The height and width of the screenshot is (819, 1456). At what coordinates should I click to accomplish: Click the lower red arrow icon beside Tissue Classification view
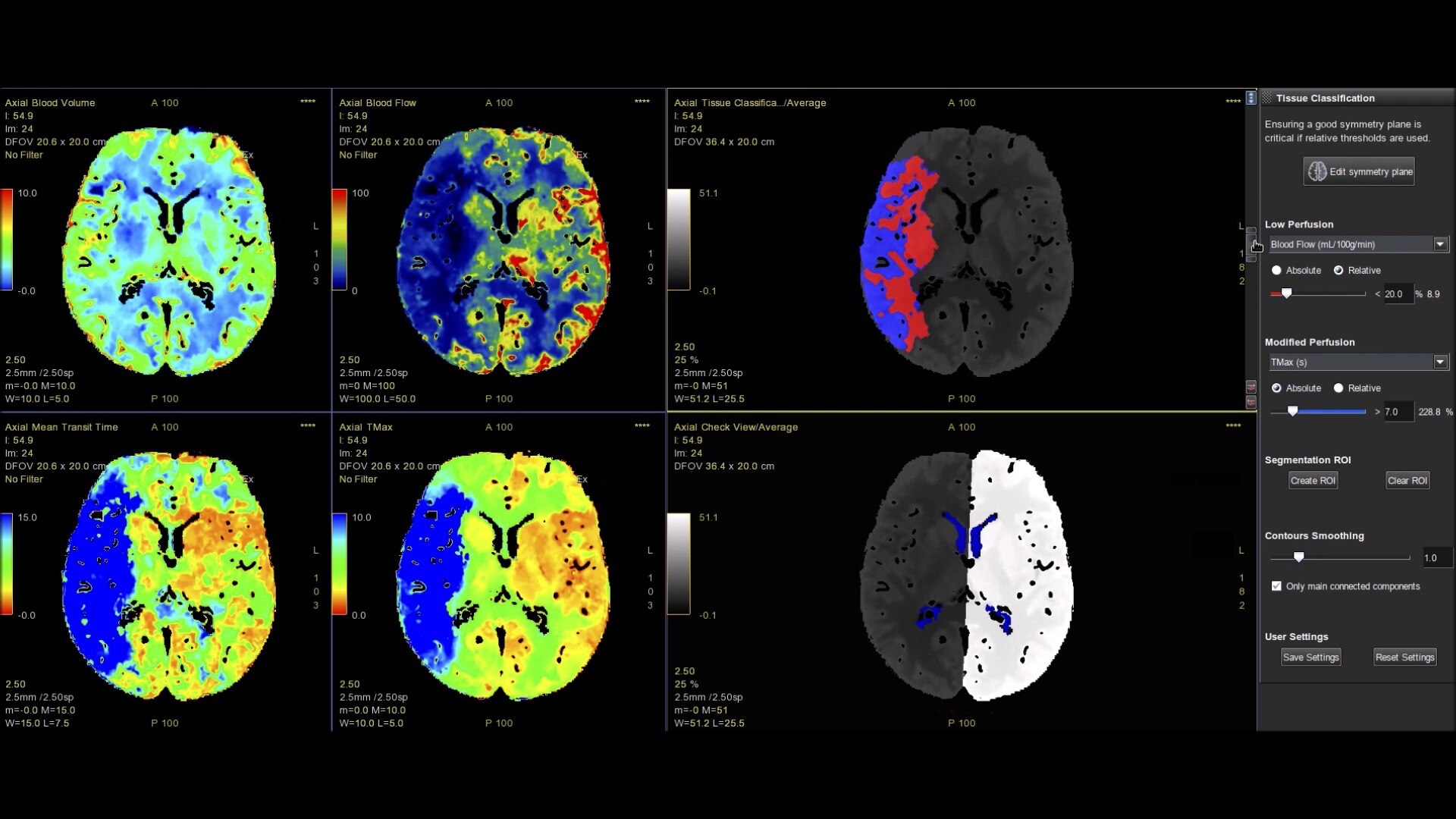1251,402
